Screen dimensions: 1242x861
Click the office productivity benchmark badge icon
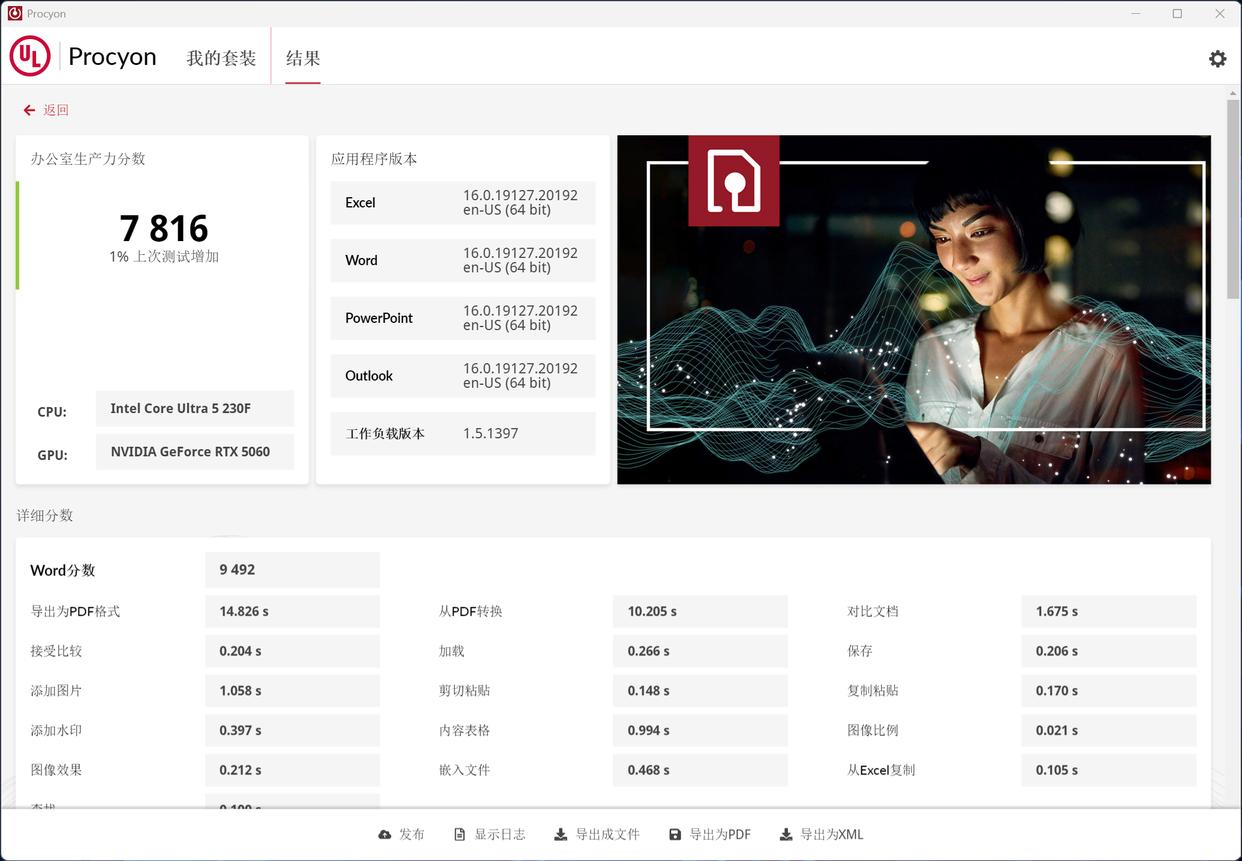pyautogui.click(x=733, y=181)
